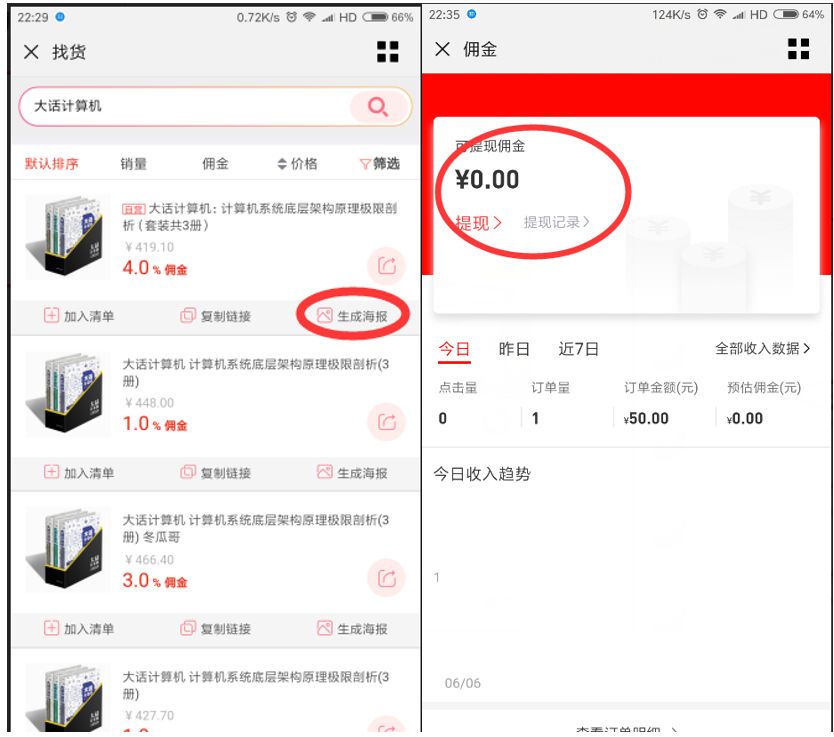The height and width of the screenshot is (737, 834).
Task: Open the 自营 大话计算机 套装共3册 title
Action: (x=260, y=216)
